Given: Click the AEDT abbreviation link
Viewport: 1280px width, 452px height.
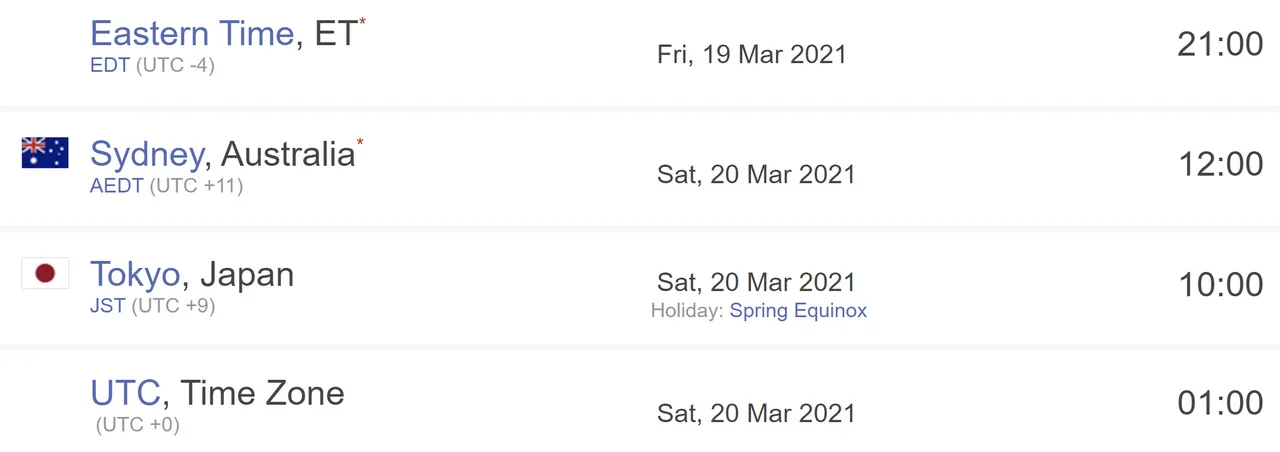Looking at the screenshot, I should [x=117, y=185].
